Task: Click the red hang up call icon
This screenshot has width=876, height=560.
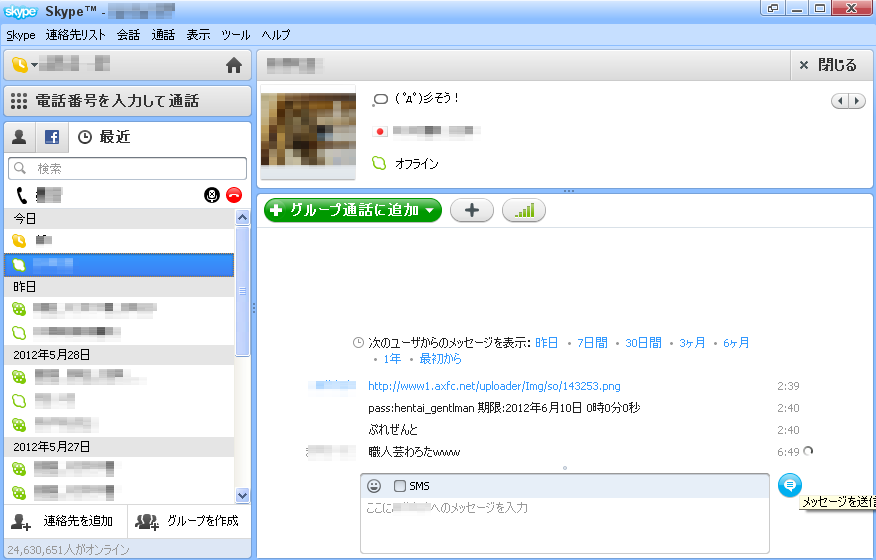Action: tap(234, 194)
